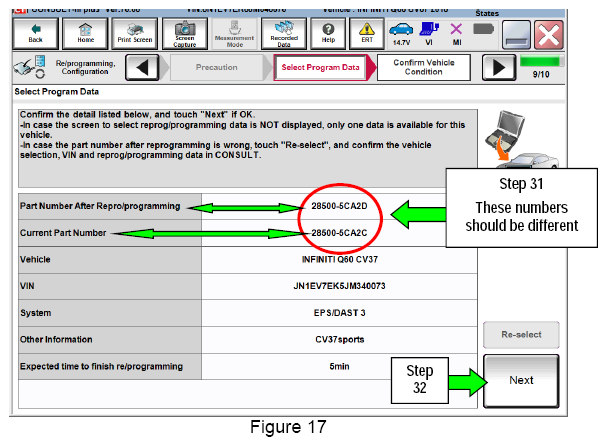Click the MI status indicator

tap(456, 34)
